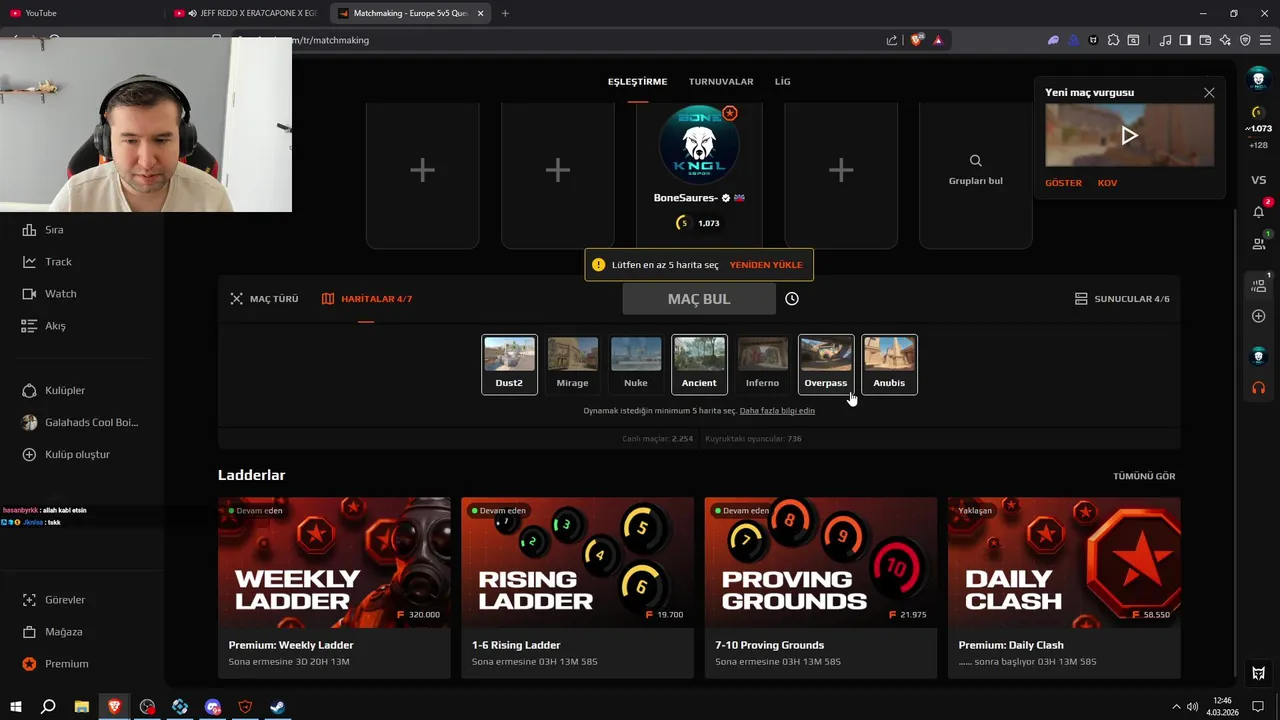The width and height of the screenshot is (1280, 720).
Task: Open Premium: Weekly Ladder card
Action: [334, 588]
